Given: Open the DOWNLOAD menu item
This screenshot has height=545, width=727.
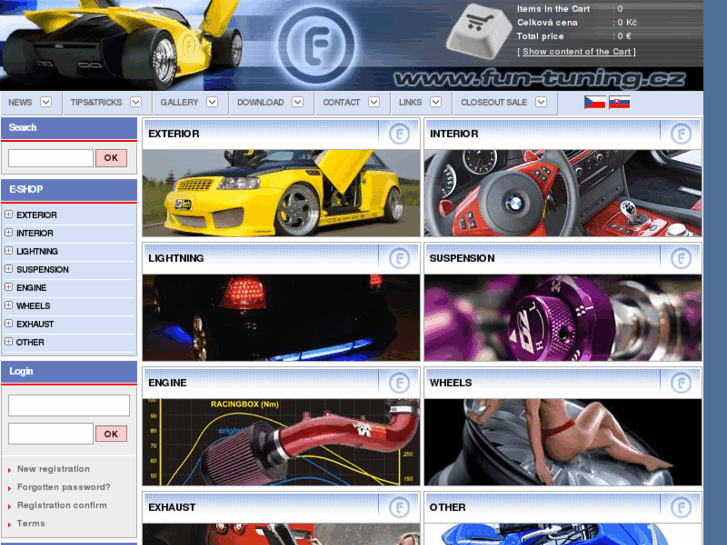Looking at the screenshot, I should pos(261,103).
